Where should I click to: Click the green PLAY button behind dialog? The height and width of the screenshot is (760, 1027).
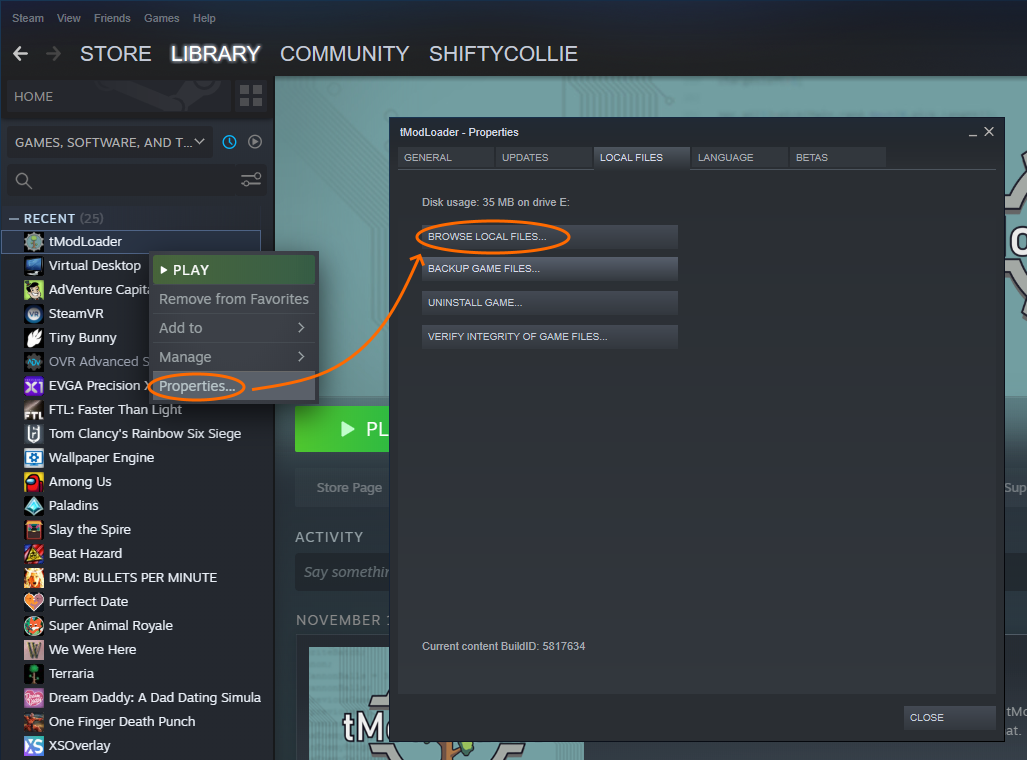tap(342, 429)
